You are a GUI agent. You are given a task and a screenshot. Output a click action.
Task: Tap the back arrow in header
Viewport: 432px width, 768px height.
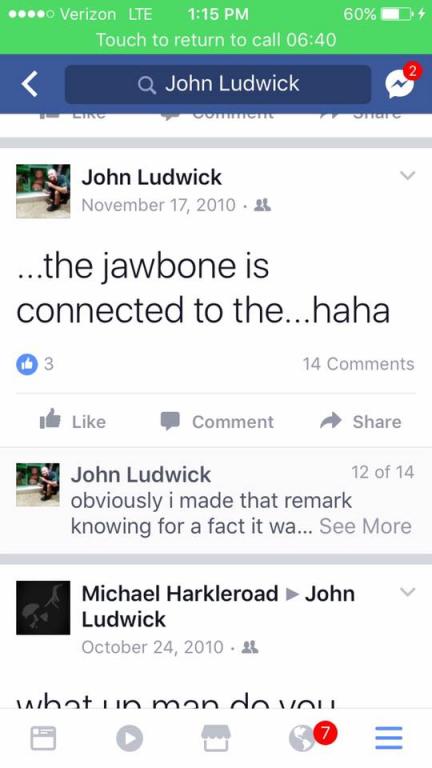click(x=29, y=84)
